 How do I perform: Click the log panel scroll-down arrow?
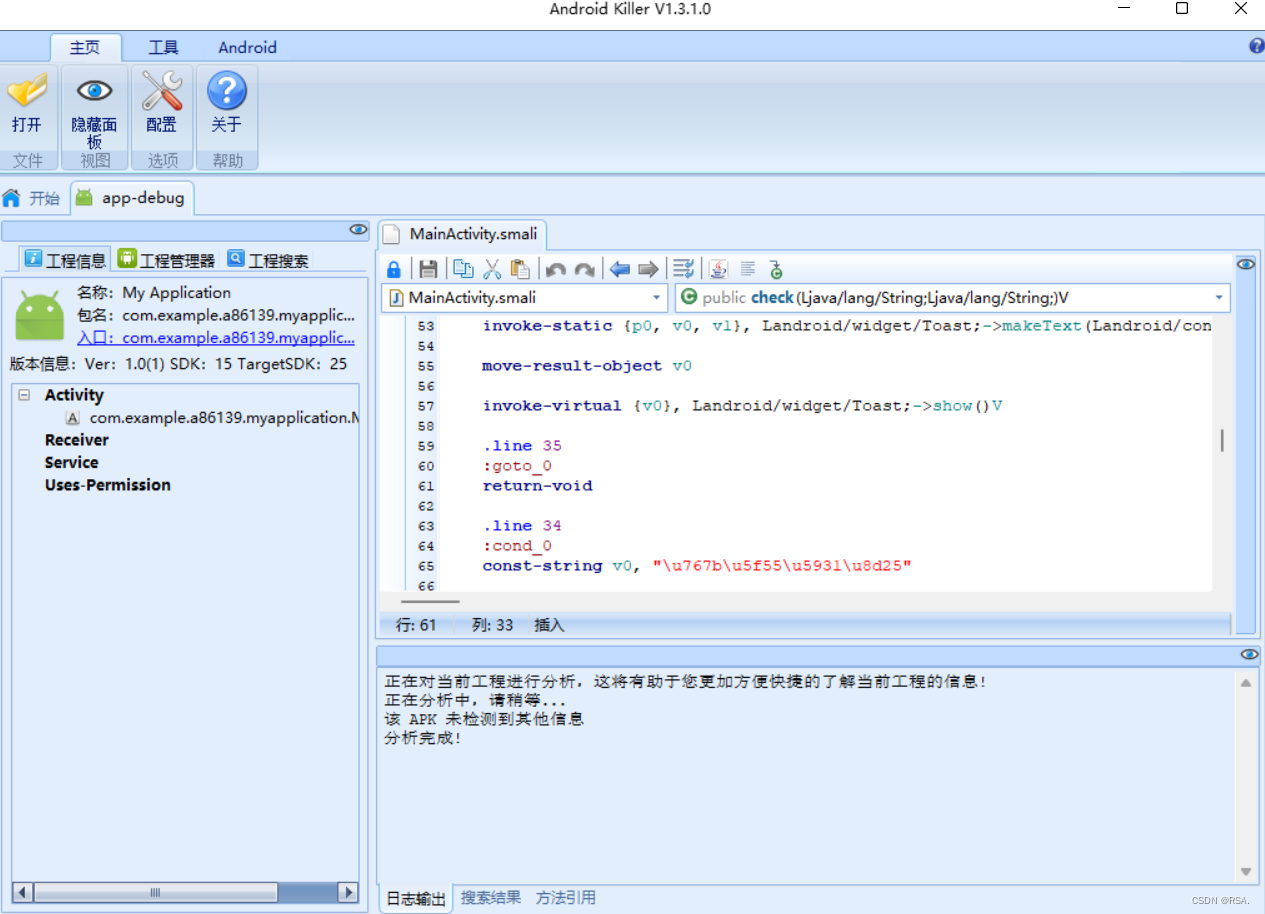click(1246, 872)
